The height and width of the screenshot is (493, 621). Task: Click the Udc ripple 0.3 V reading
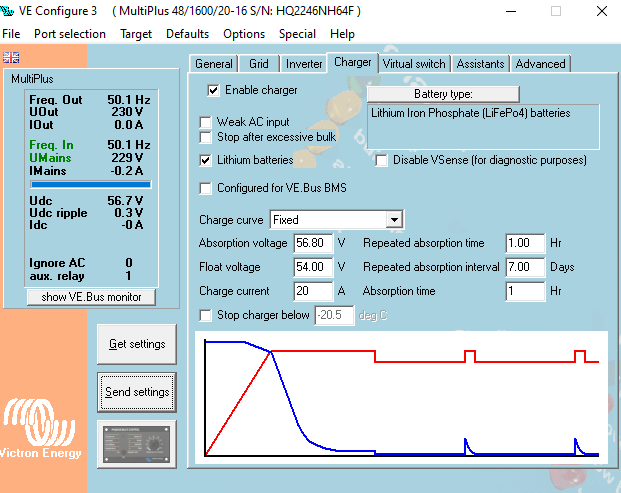(x=129, y=213)
